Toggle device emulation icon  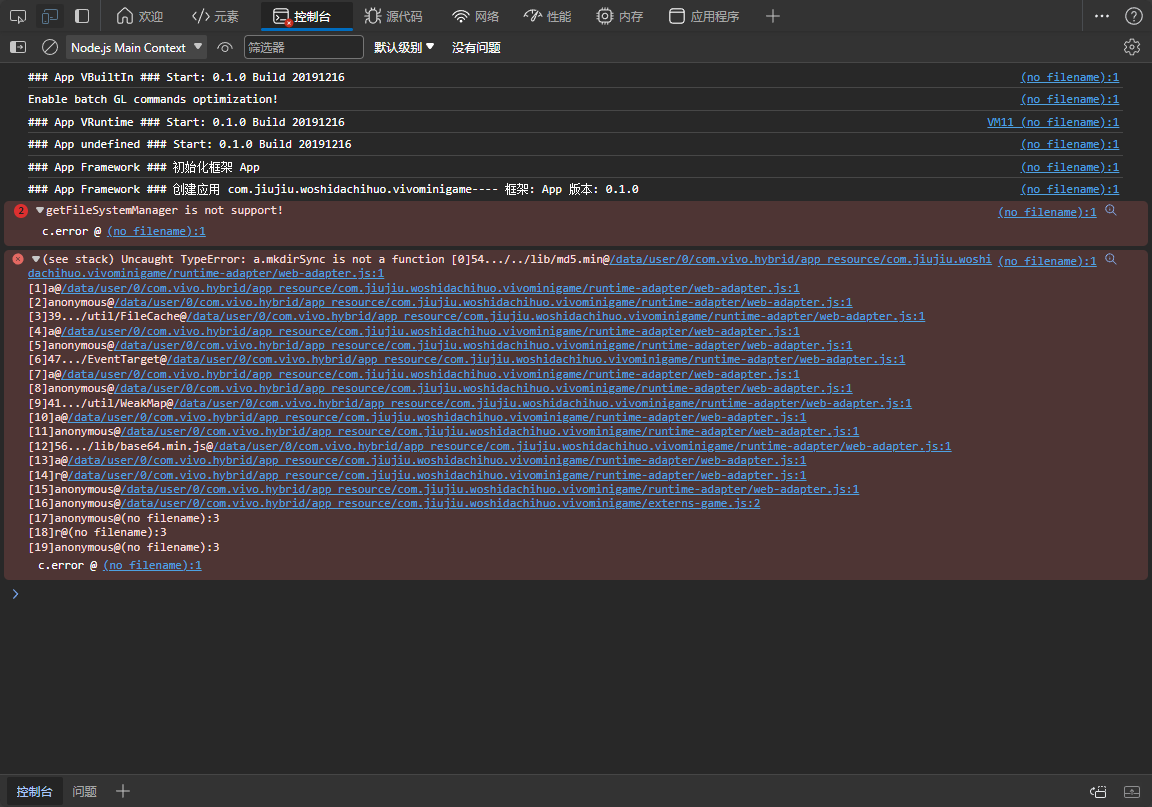tap(50, 16)
